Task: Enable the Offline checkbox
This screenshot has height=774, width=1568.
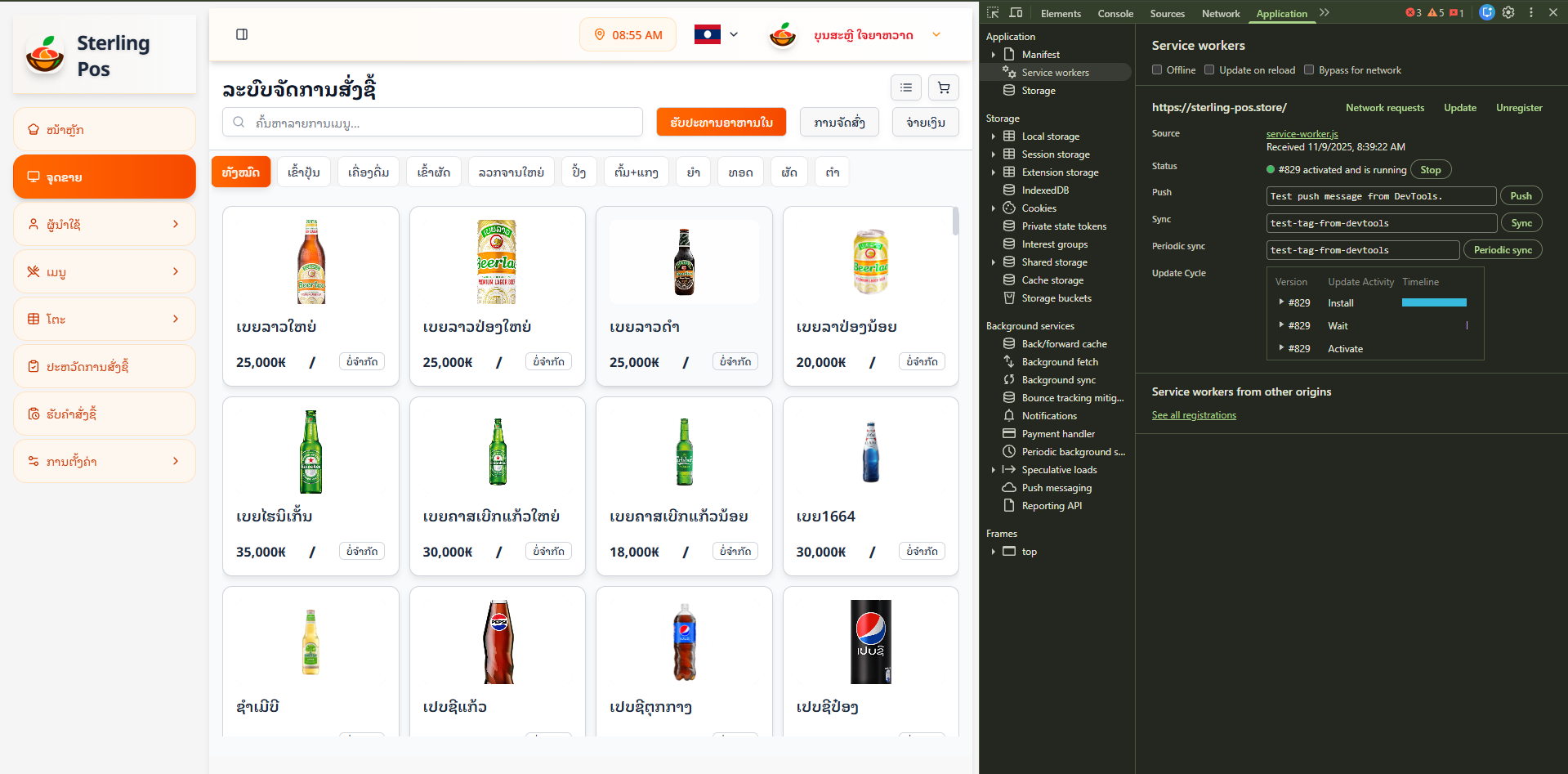Action: click(x=1157, y=70)
